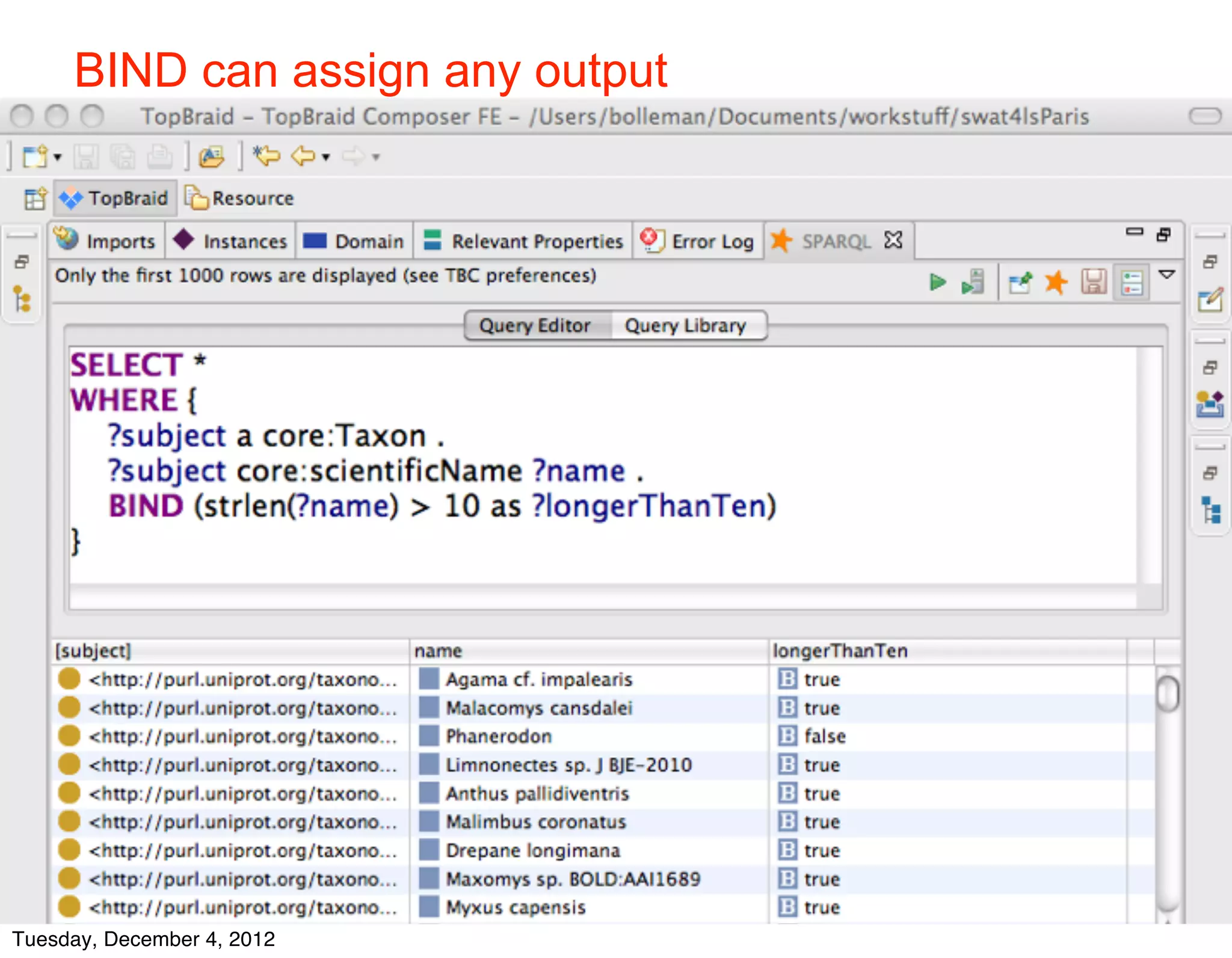The width and height of the screenshot is (1232, 958).
Task: Click the open-resource folder toolbar icon
Action: click(x=211, y=157)
